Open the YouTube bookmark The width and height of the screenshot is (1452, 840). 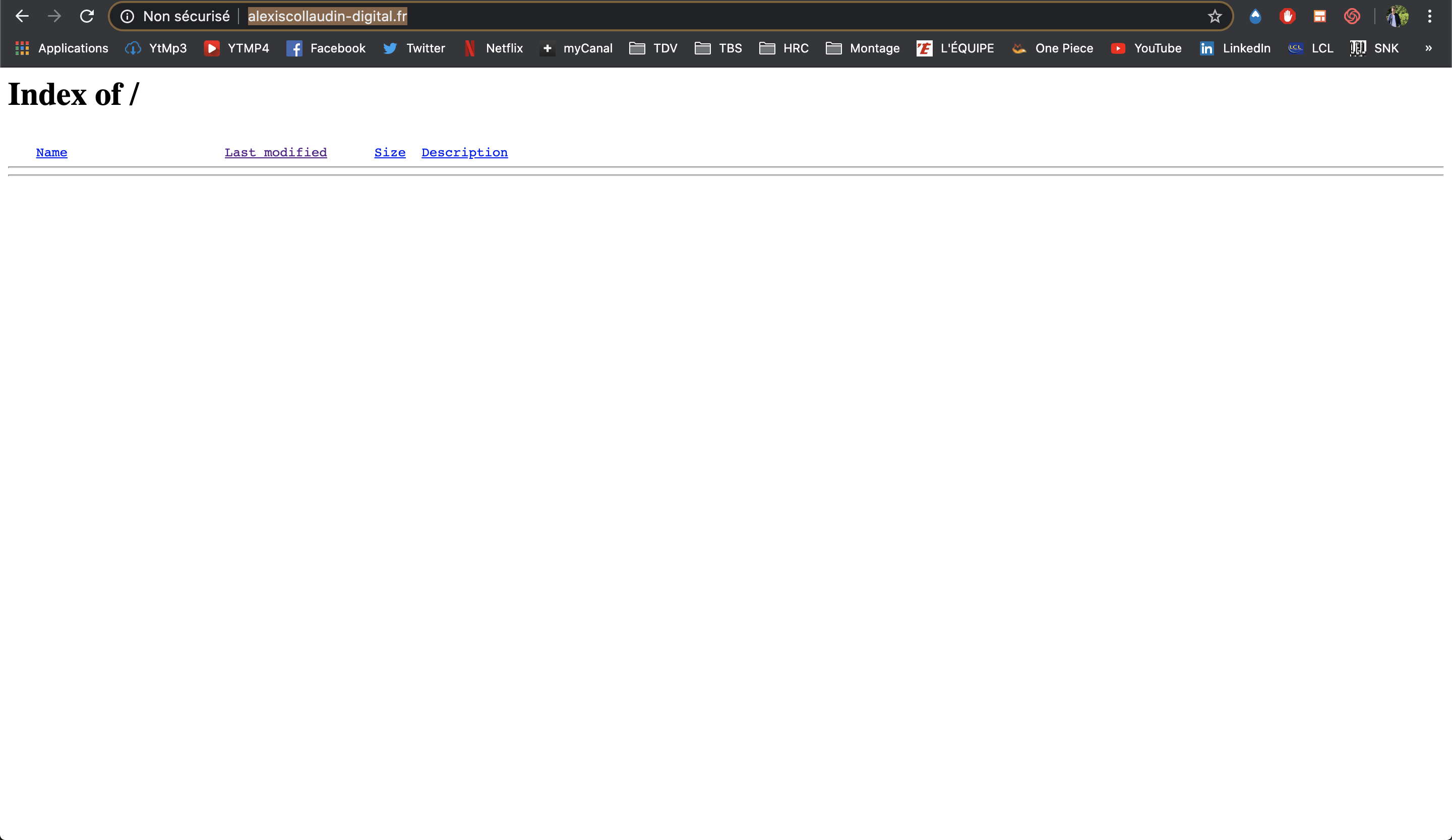point(1146,48)
